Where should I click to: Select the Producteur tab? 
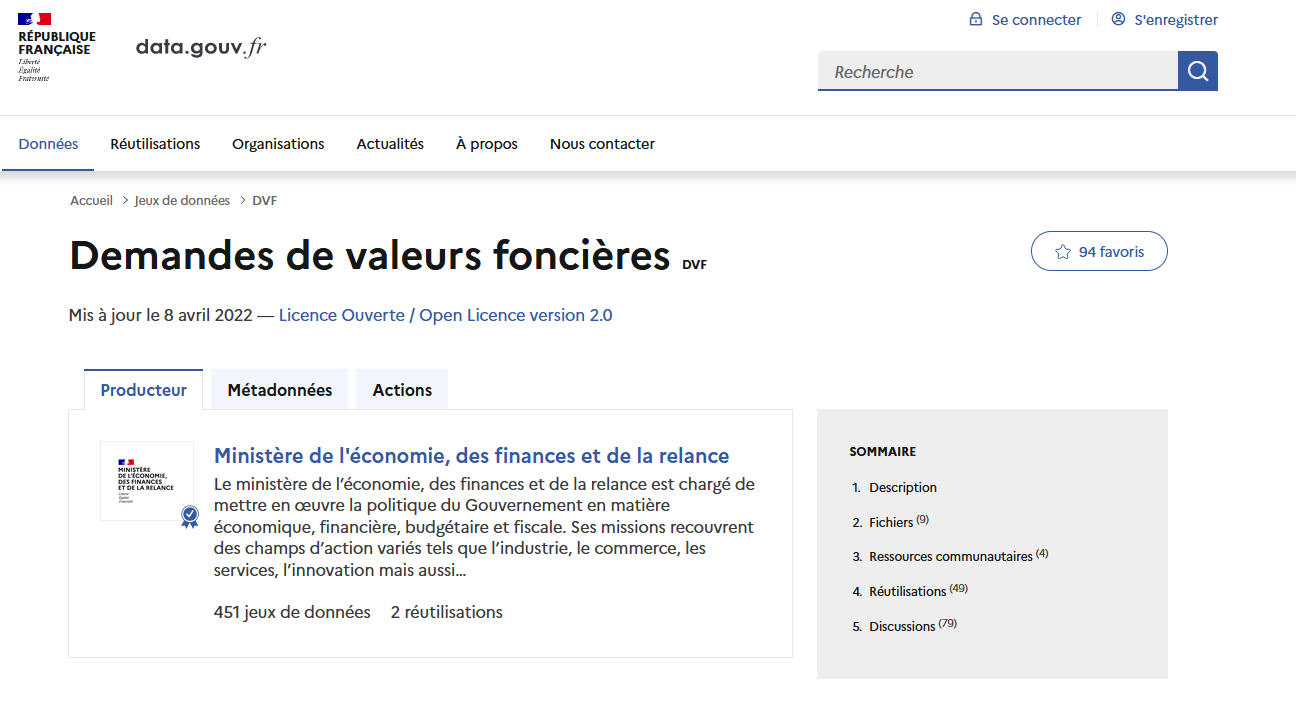click(x=143, y=390)
